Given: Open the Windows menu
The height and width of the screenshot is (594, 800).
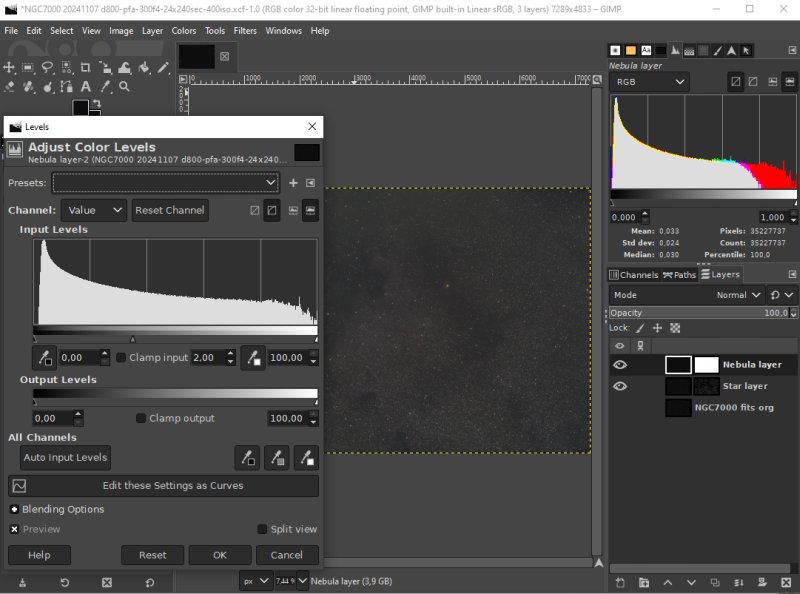Looking at the screenshot, I should pyautogui.click(x=283, y=31).
